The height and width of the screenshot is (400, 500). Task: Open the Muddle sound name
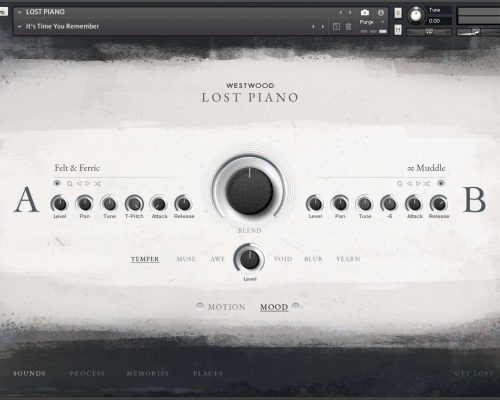pos(427,168)
